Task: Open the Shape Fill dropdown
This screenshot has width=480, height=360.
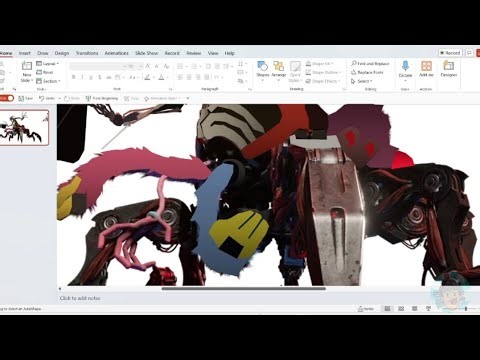Action: [x=319, y=63]
